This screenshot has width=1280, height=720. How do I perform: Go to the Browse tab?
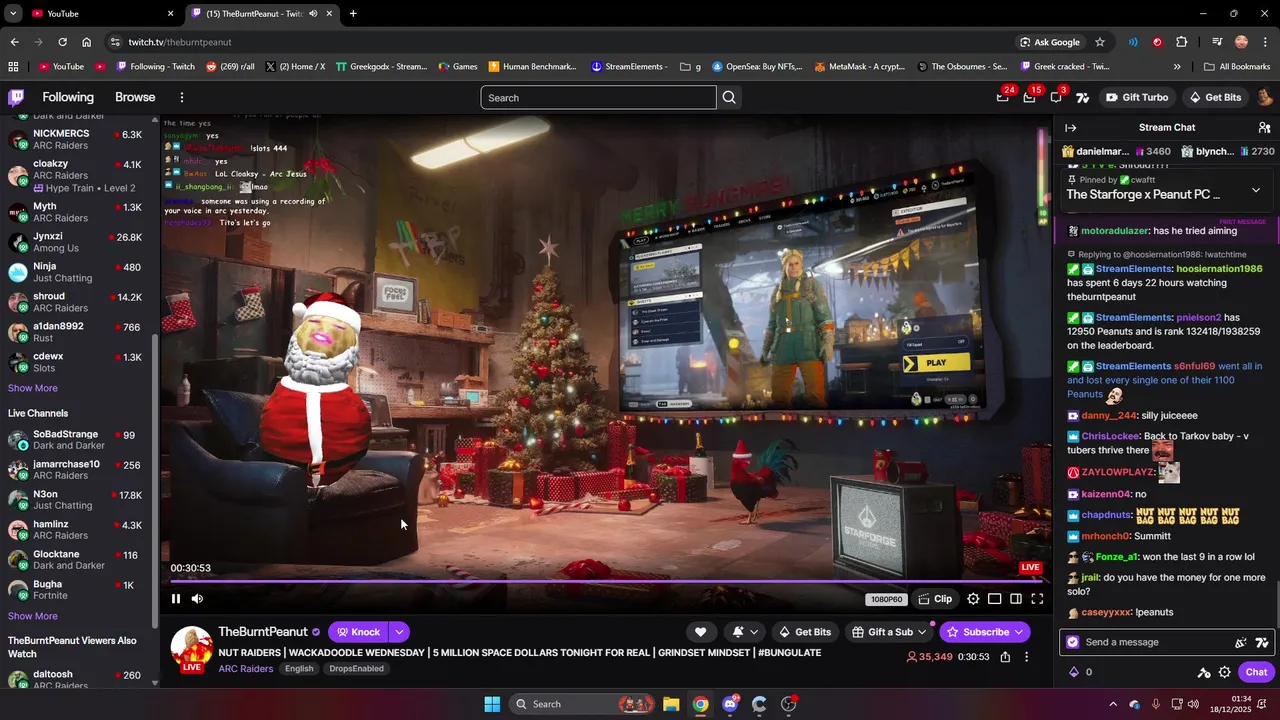(x=135, y=97)
